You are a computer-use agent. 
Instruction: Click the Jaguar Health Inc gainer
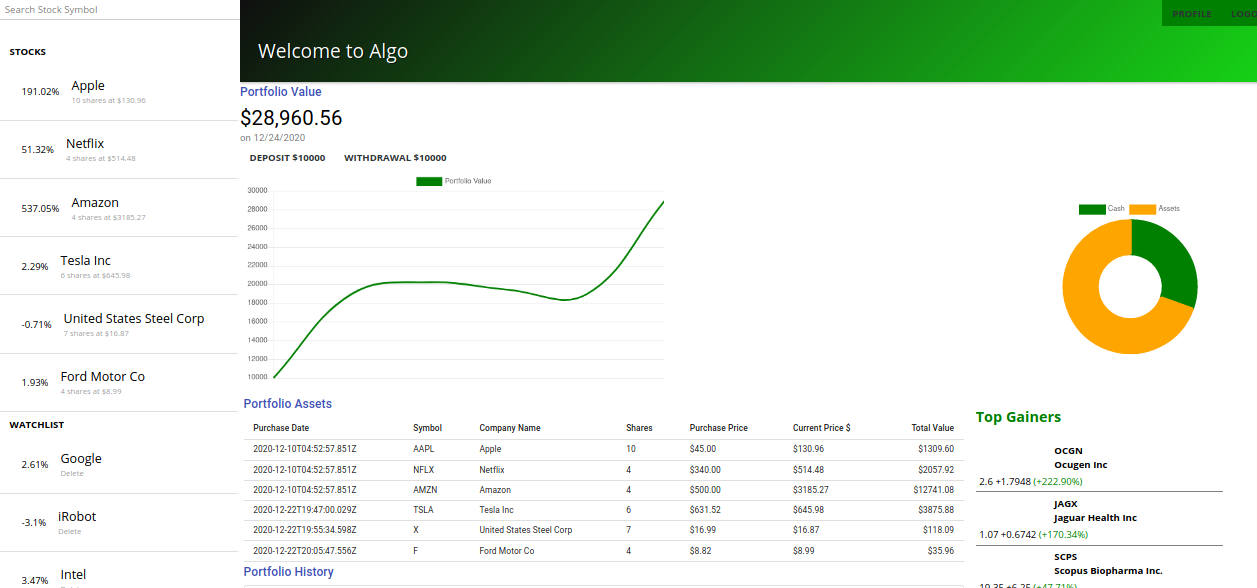[x=1095, y=518]
